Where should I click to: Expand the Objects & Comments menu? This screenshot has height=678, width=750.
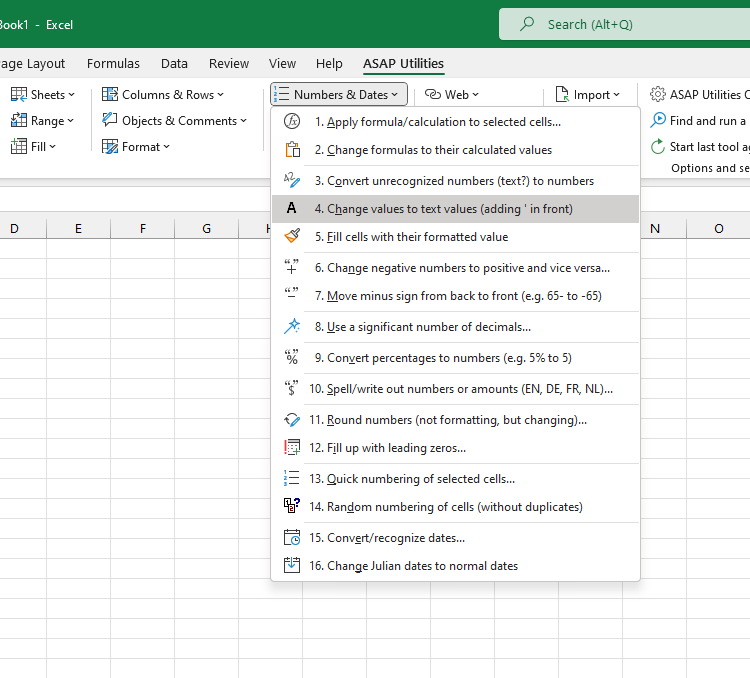click(174, 120)
